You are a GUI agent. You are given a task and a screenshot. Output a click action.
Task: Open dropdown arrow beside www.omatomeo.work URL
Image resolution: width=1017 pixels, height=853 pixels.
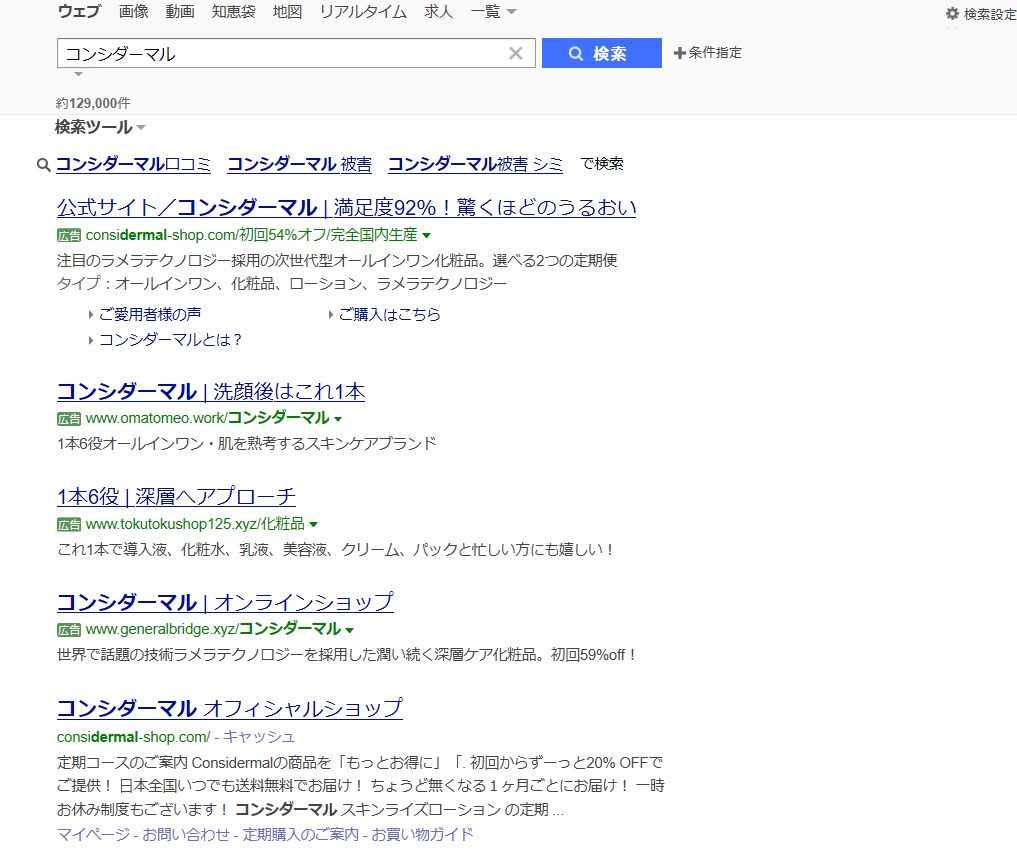(x=338, y=419)
